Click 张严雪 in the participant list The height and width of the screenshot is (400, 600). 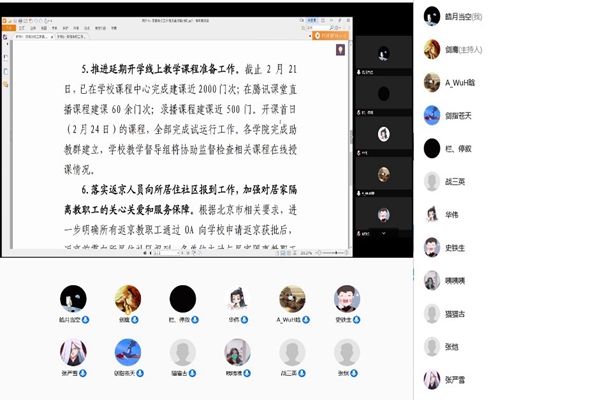445,379
